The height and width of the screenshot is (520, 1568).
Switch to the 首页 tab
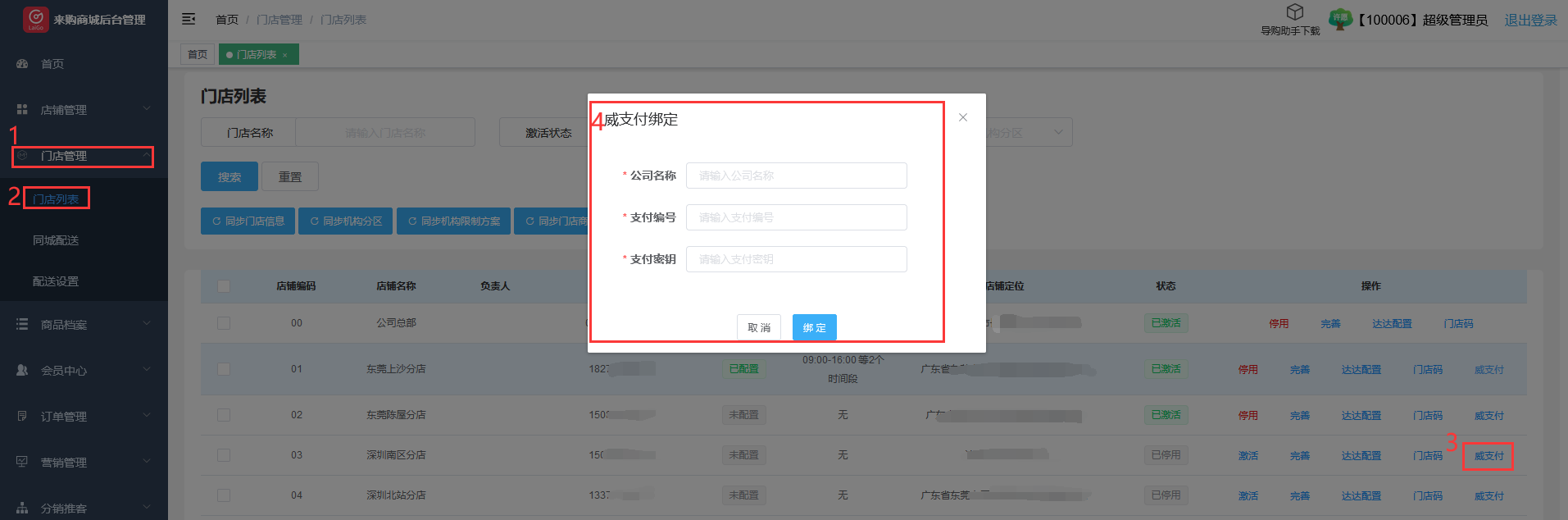pos(198,54)
